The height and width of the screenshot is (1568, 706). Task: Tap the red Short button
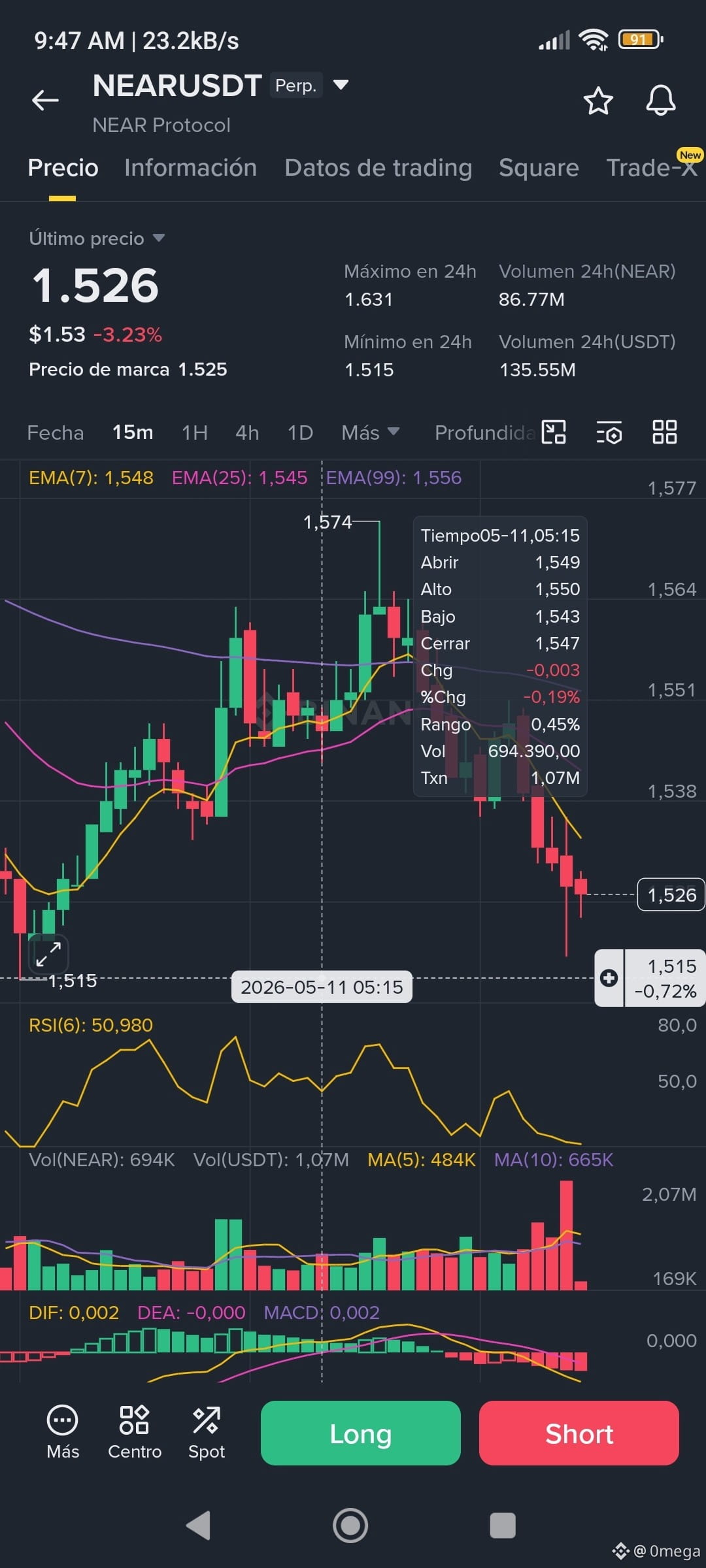pos(579,1433)
